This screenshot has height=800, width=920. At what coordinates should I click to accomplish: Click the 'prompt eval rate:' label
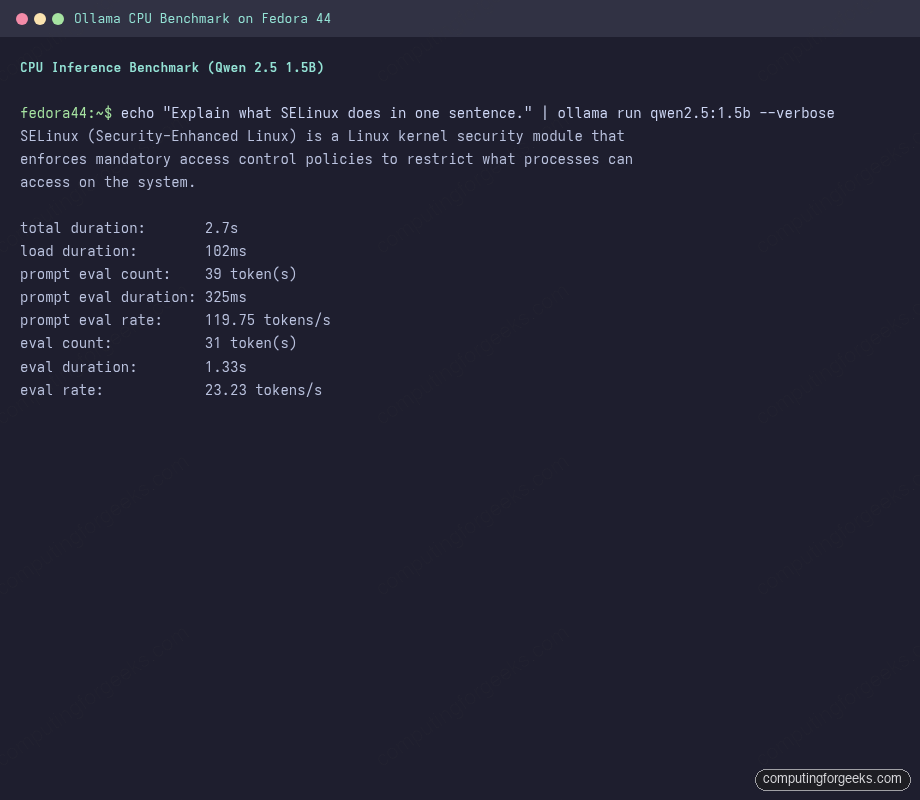(91, 320)
